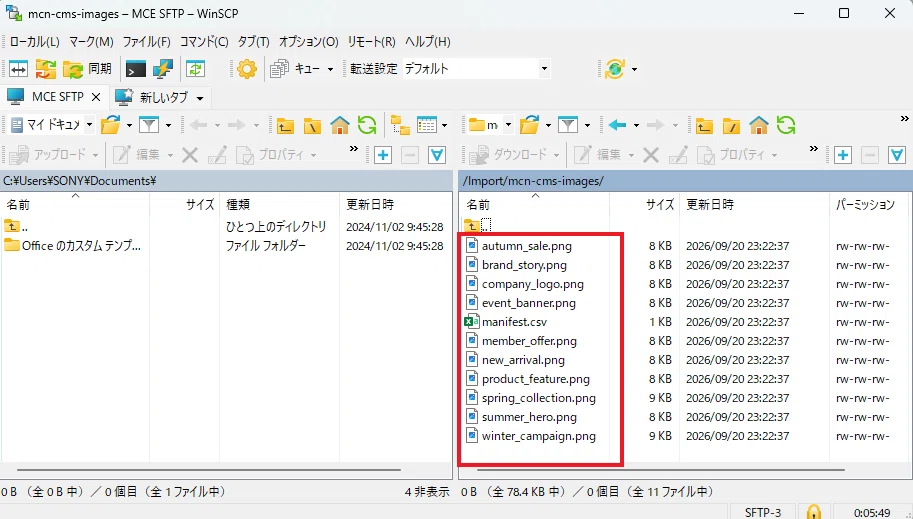Screen dimensions: 913x519
Task: Select autumn_sale.png in remote panel
Action: click(x=527, y=246)
